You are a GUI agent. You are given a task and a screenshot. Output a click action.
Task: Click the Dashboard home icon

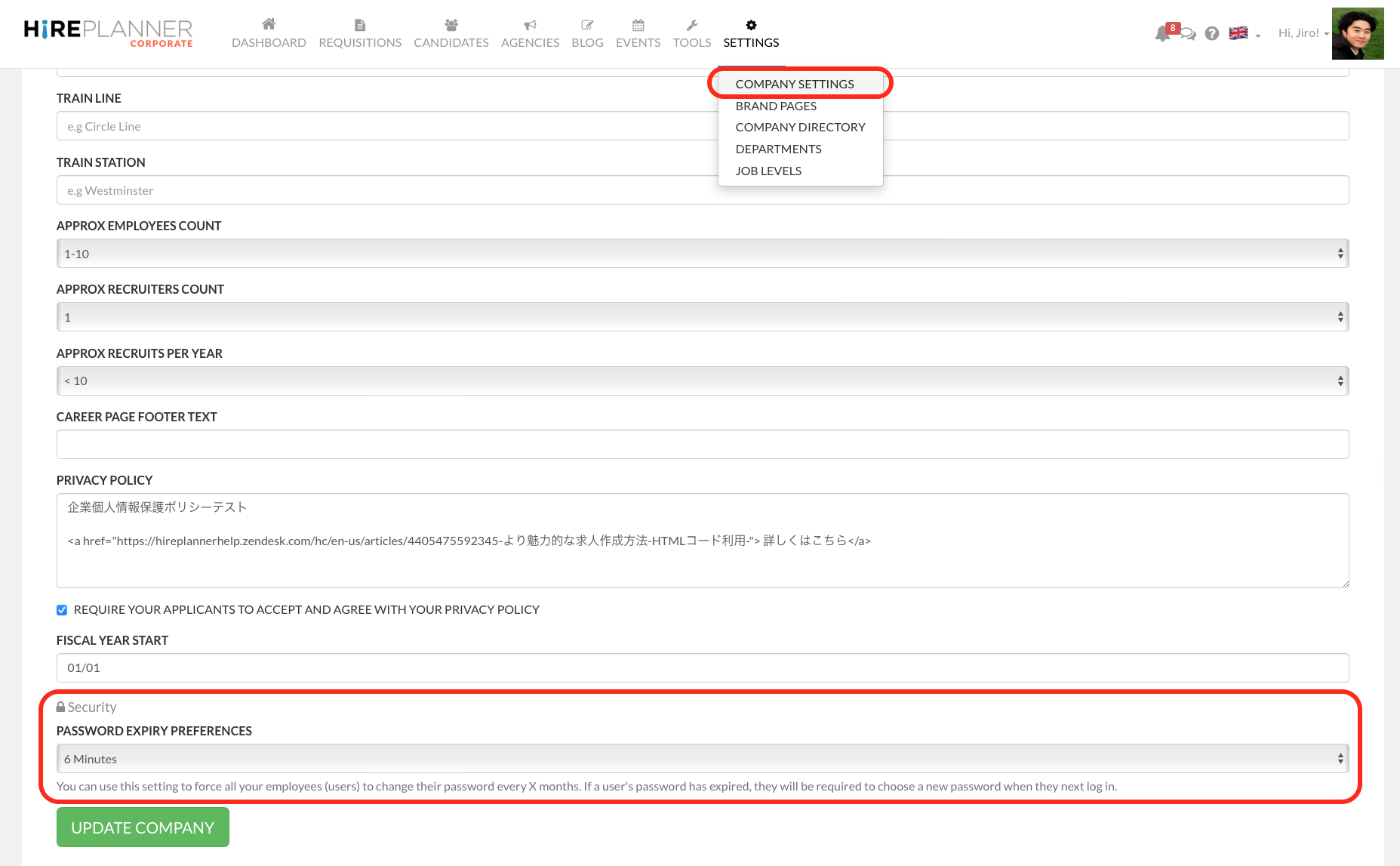(x=269, y=25)
